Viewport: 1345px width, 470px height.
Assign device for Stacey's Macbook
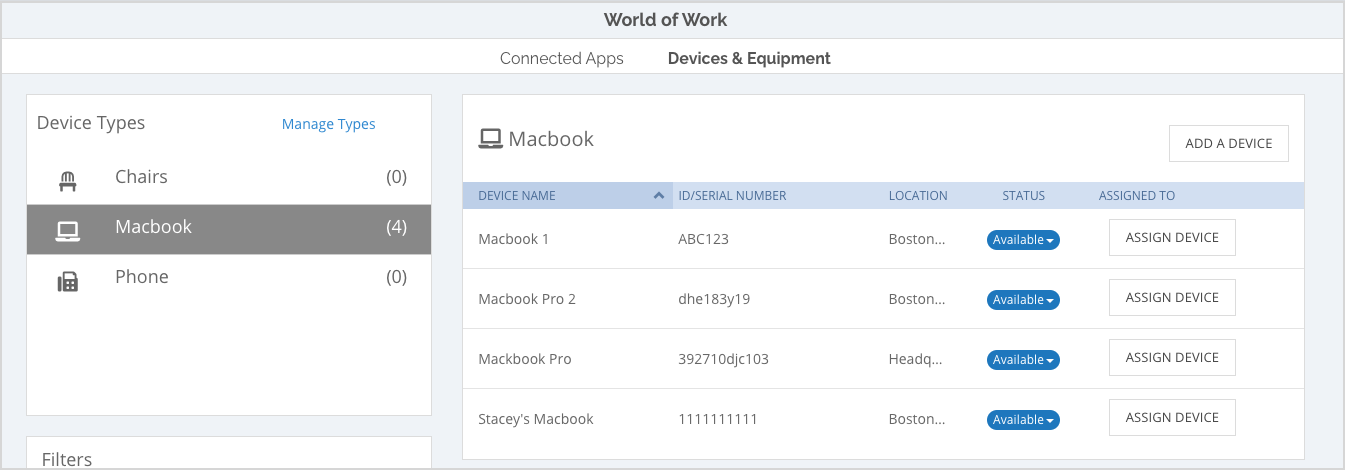[1172, 418]
